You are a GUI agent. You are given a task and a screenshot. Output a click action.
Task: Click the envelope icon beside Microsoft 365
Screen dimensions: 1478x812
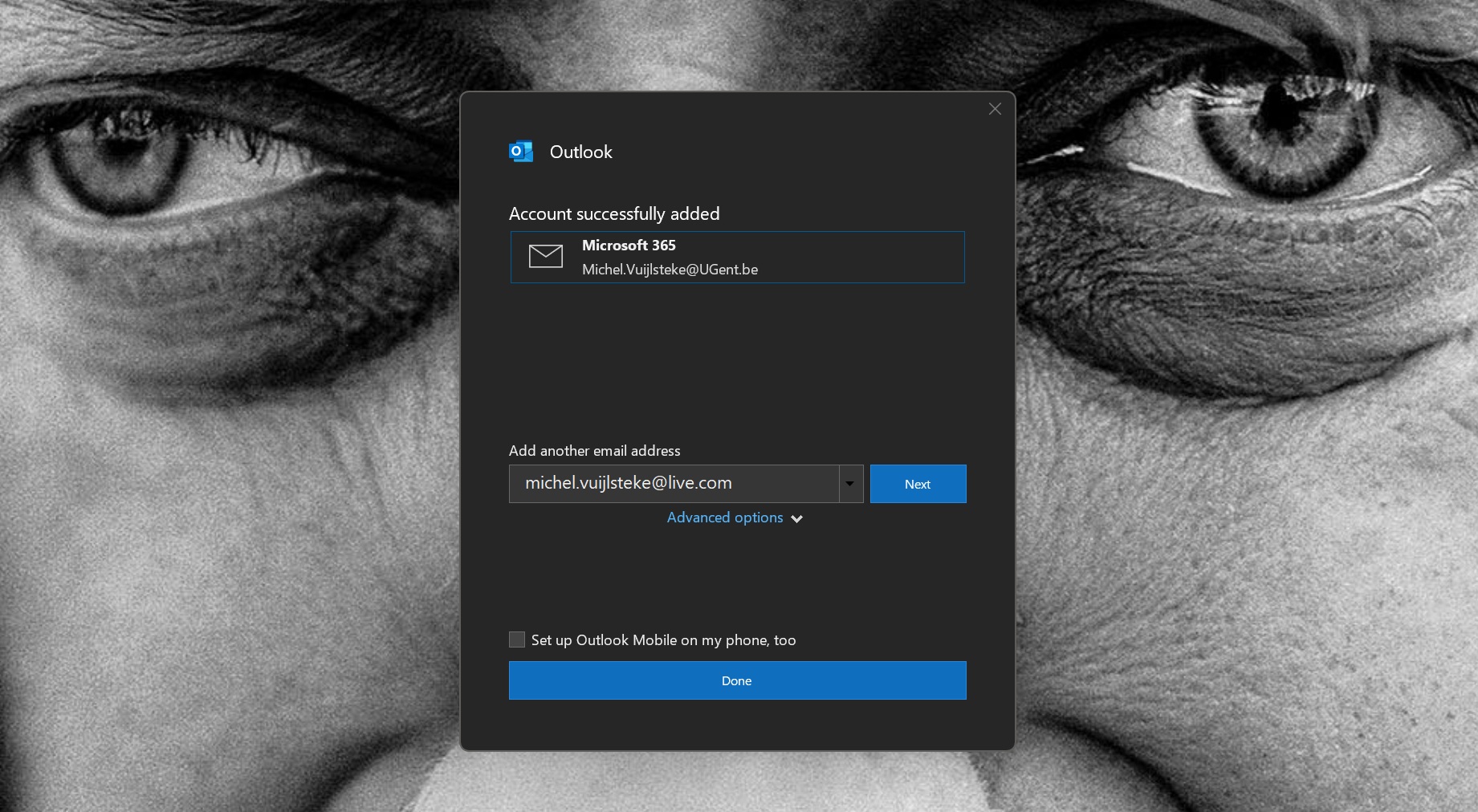[545, 257]
